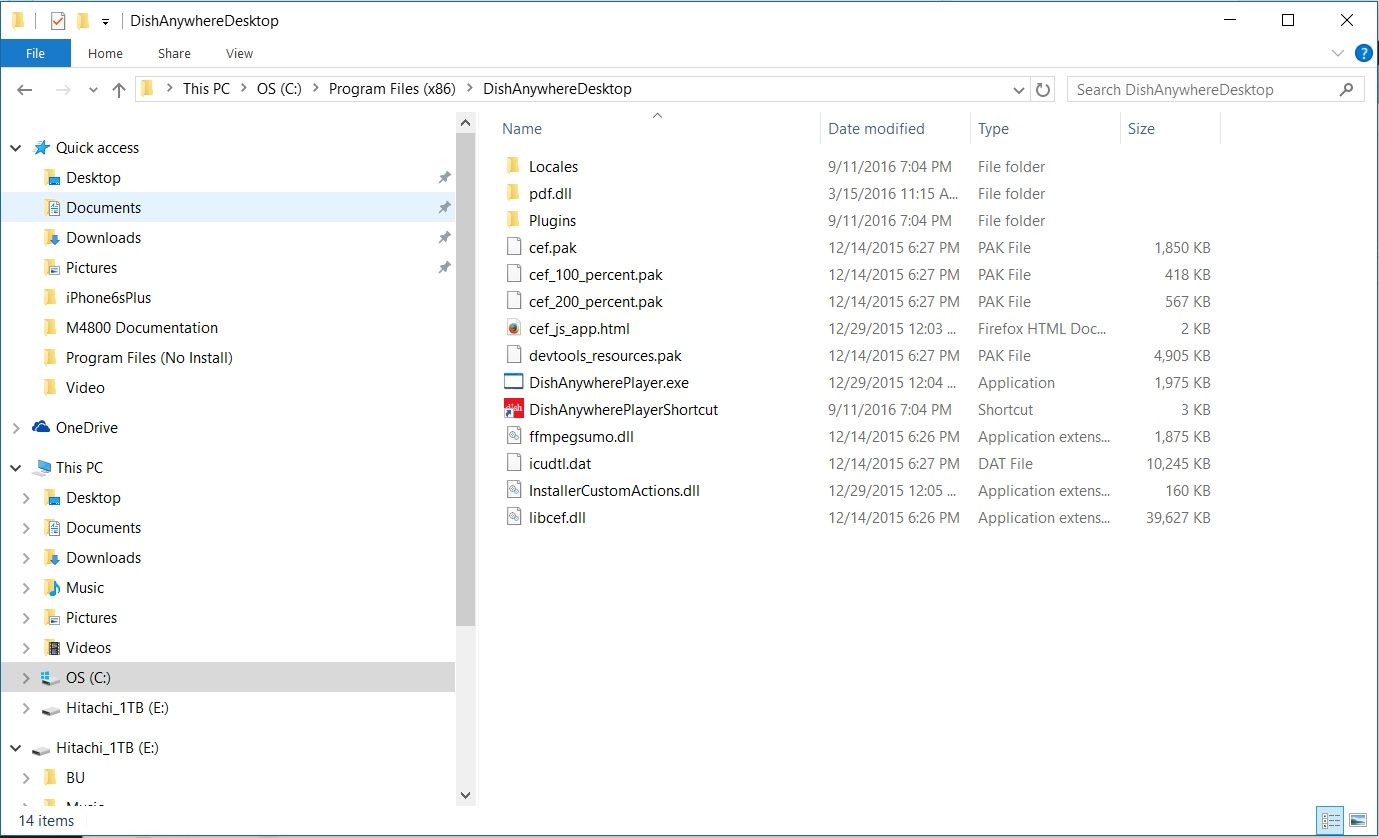Select the DishAnywherePlayerShortcut icon

pos(513,409)
